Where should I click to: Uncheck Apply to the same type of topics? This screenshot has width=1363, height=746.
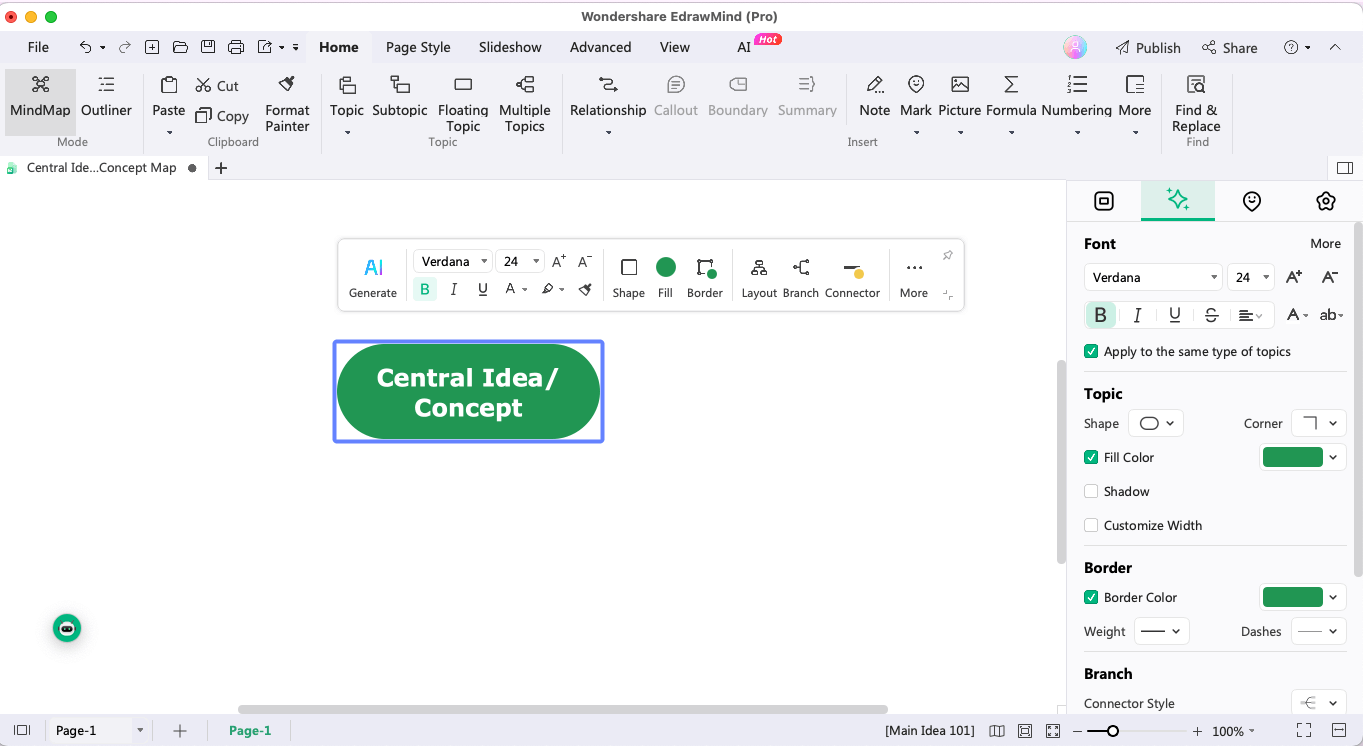coord(1091,351)
